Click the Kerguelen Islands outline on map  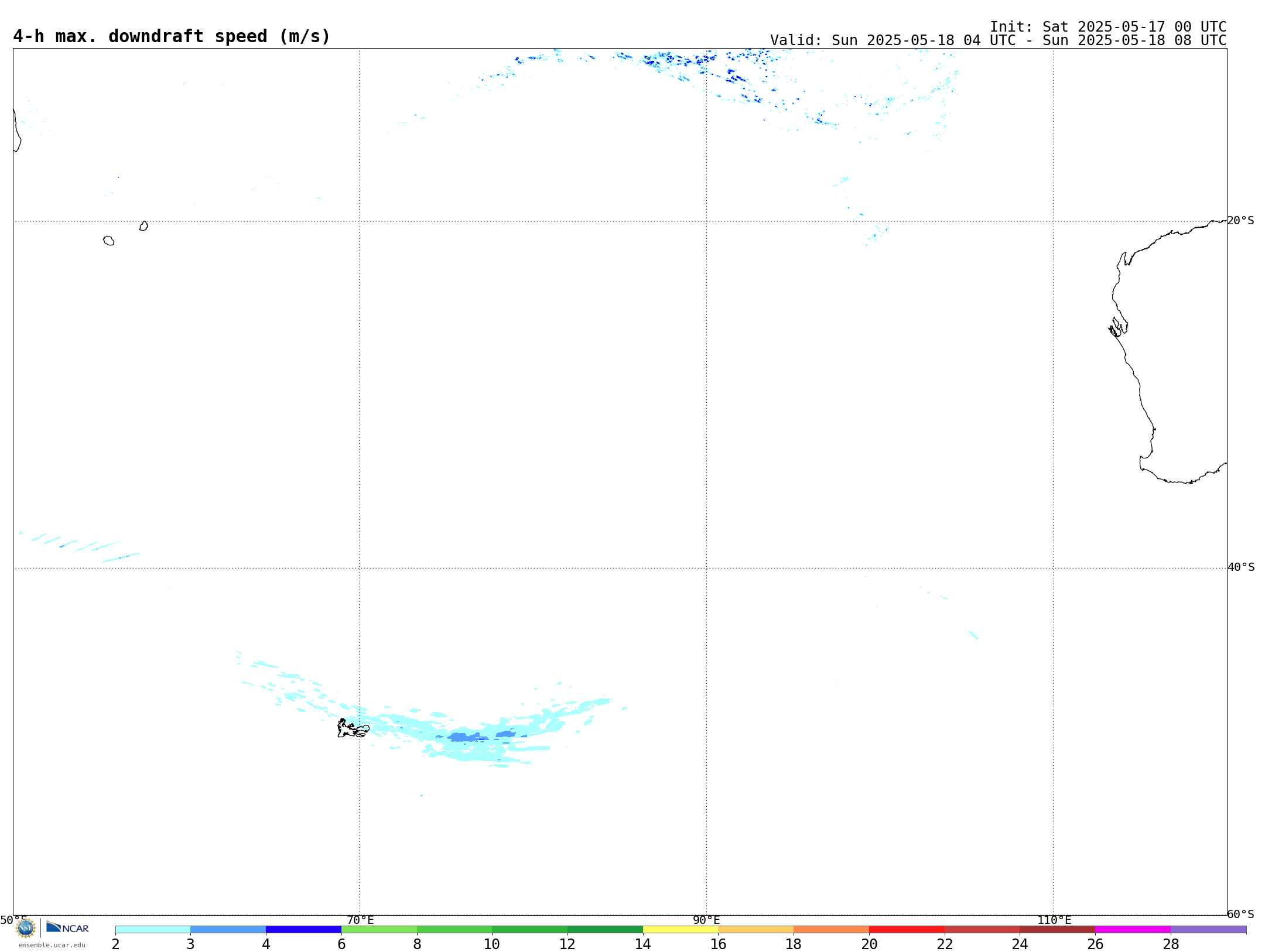click(x=353, y=728)
